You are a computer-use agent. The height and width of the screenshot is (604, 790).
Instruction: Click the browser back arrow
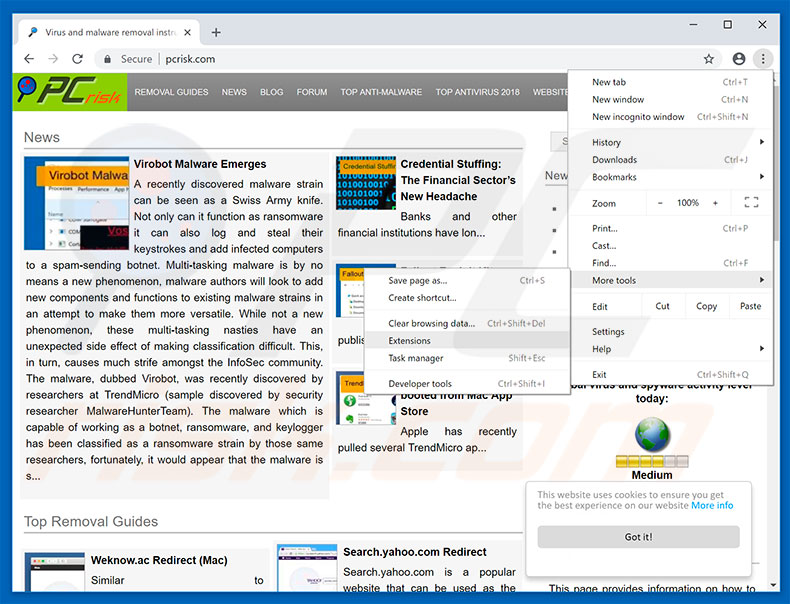(29, 59)
